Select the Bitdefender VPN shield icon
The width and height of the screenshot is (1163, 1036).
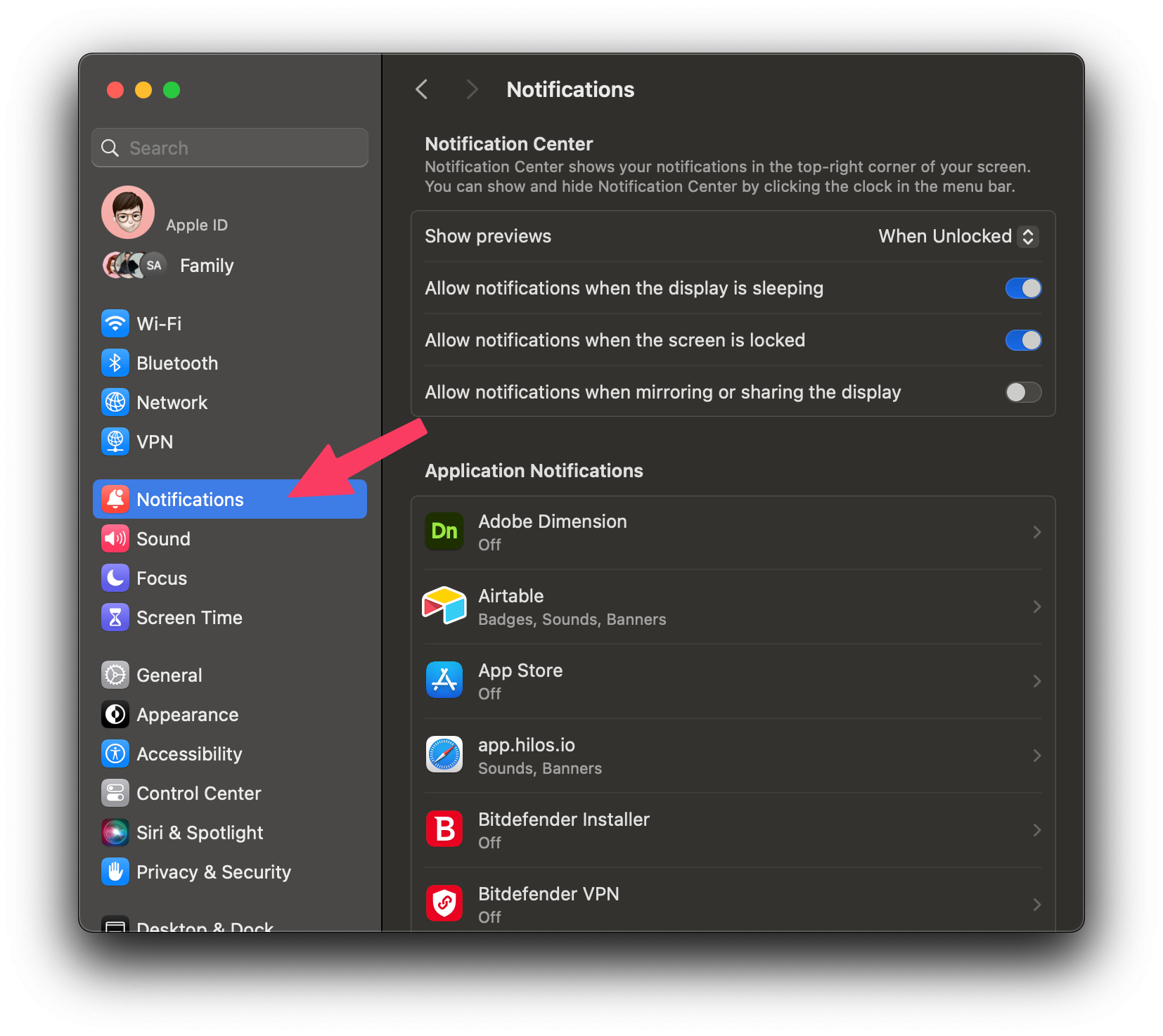click(444, 903)
